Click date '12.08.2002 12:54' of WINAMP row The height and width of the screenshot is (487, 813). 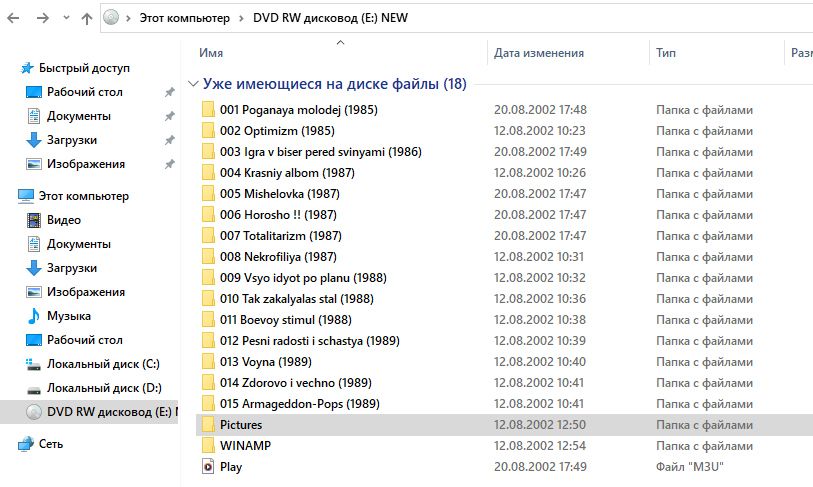coord(540,446)
